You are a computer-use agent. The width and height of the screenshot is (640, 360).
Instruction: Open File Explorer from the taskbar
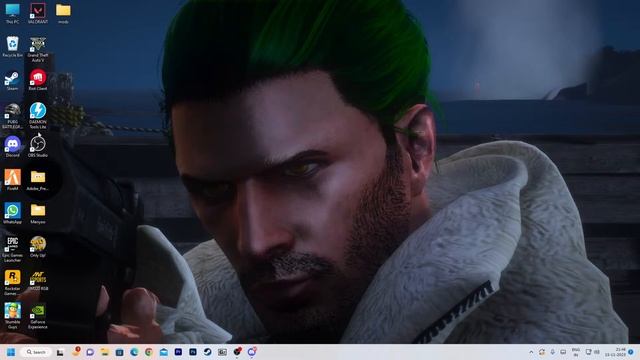pyautogui.click(x=104, y=352)
